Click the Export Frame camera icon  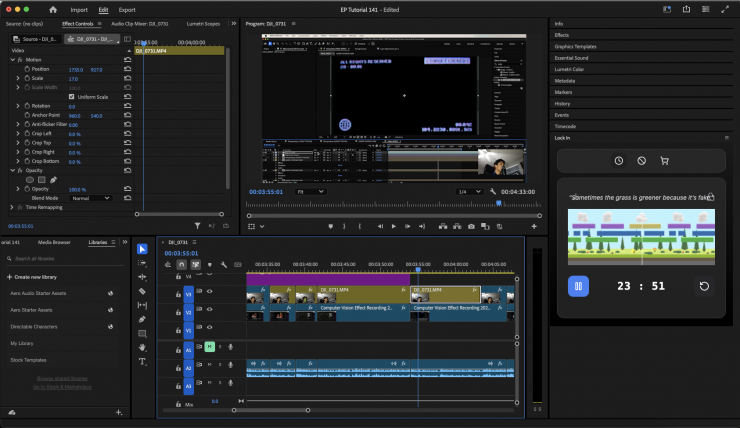471,226
